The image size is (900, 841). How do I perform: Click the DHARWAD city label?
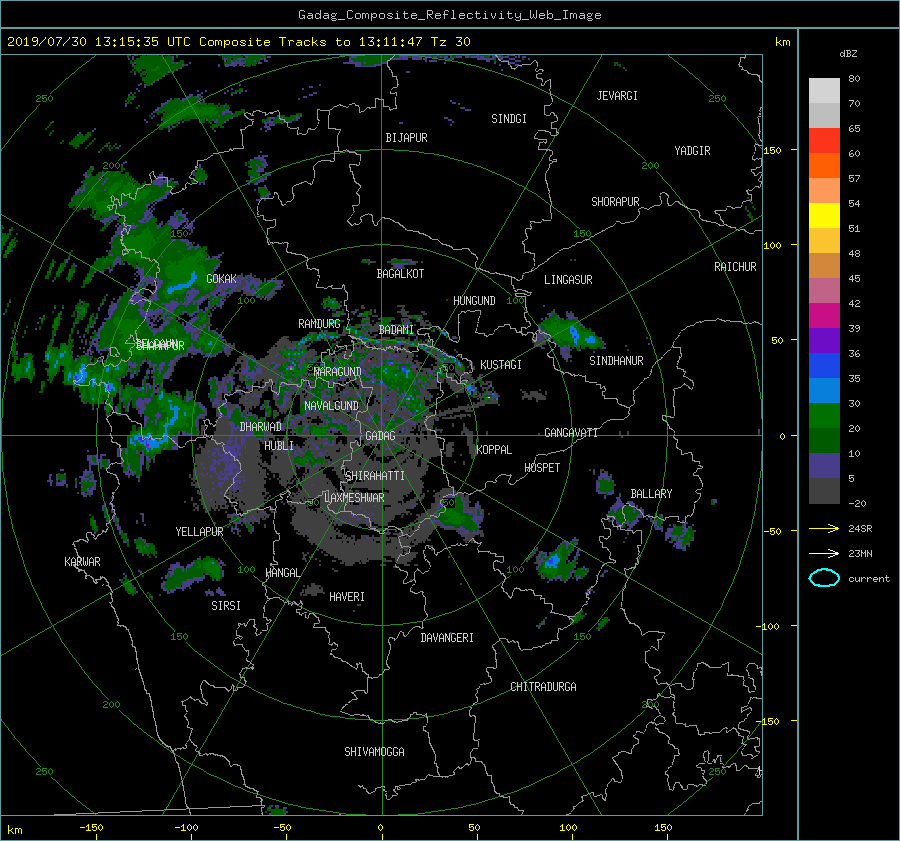pyautogui.click(x=261, y=427)
